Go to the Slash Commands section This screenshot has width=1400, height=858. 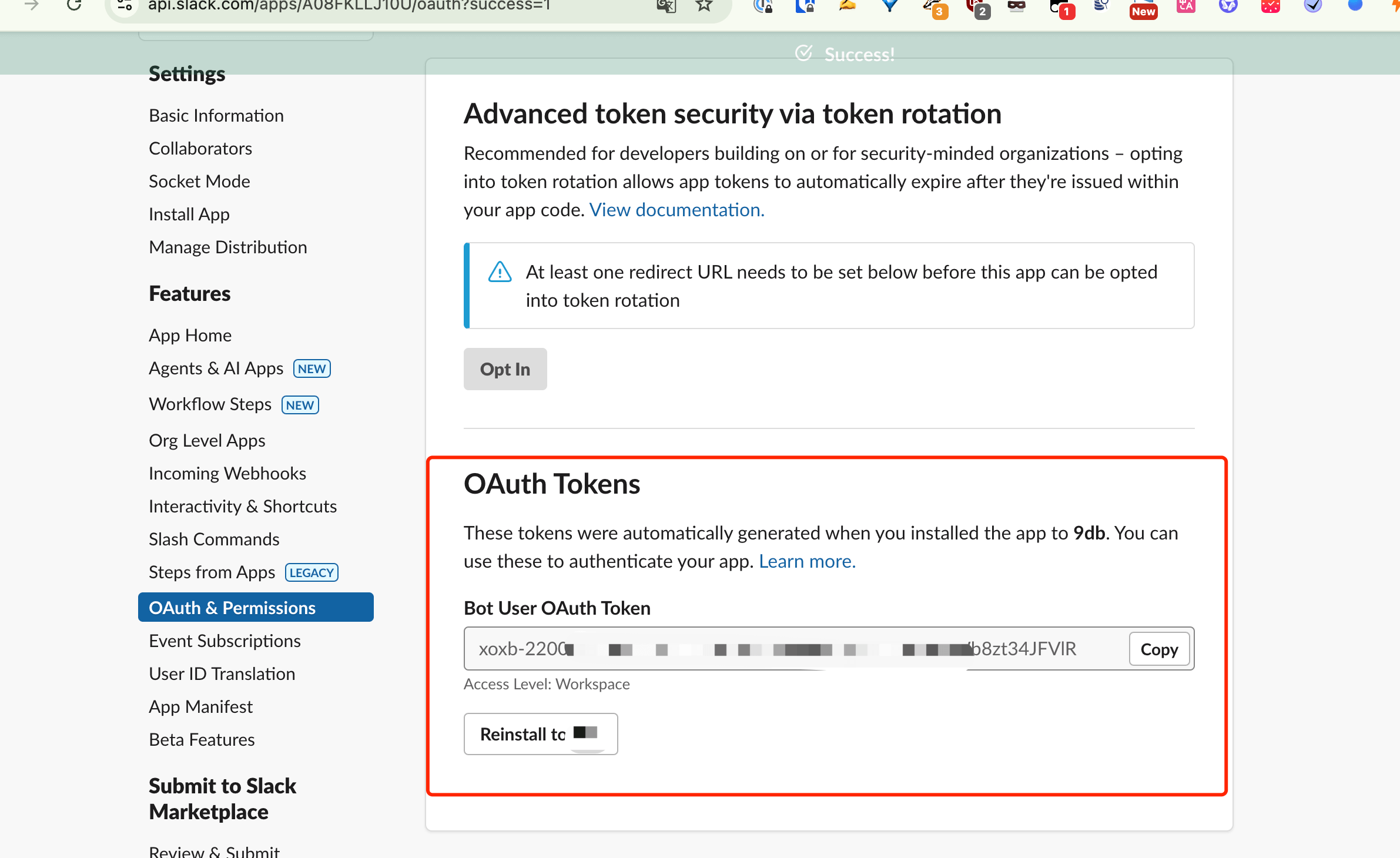pyautogui.click(x=214, y=539)
